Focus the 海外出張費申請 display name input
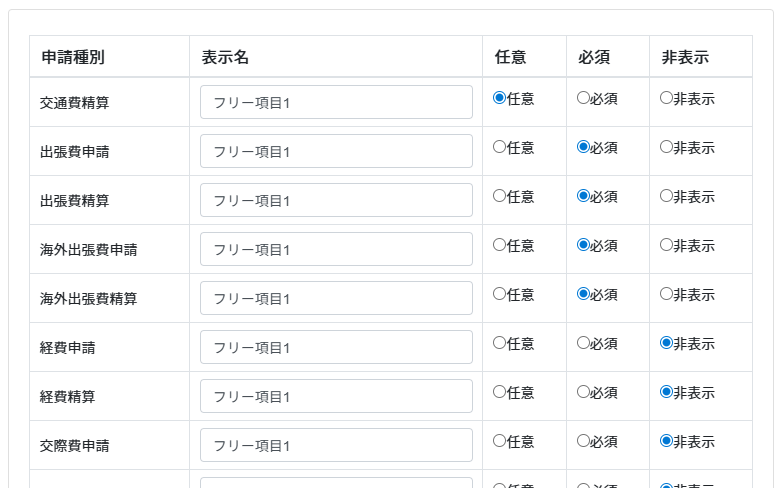The image size is (784, 498). pyautogui.click(x=336, y=249)
